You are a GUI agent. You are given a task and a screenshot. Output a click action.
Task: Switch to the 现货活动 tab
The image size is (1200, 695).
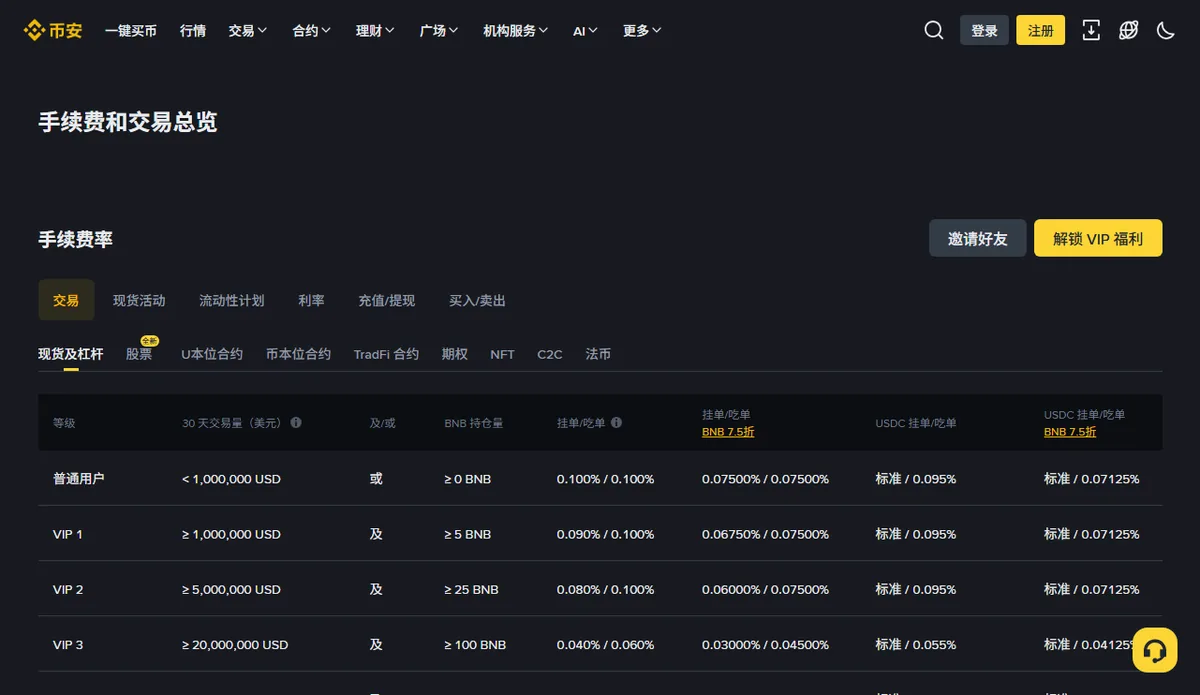tap(139, 300)
